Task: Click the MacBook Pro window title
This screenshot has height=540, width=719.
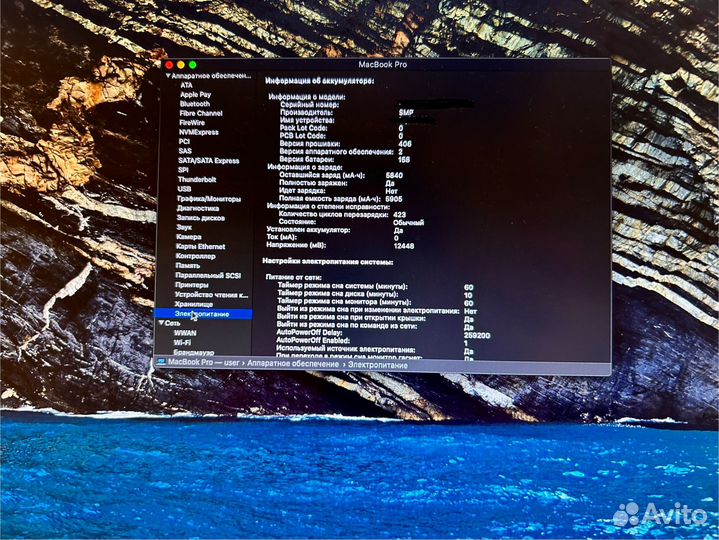Action: (382, 65)
